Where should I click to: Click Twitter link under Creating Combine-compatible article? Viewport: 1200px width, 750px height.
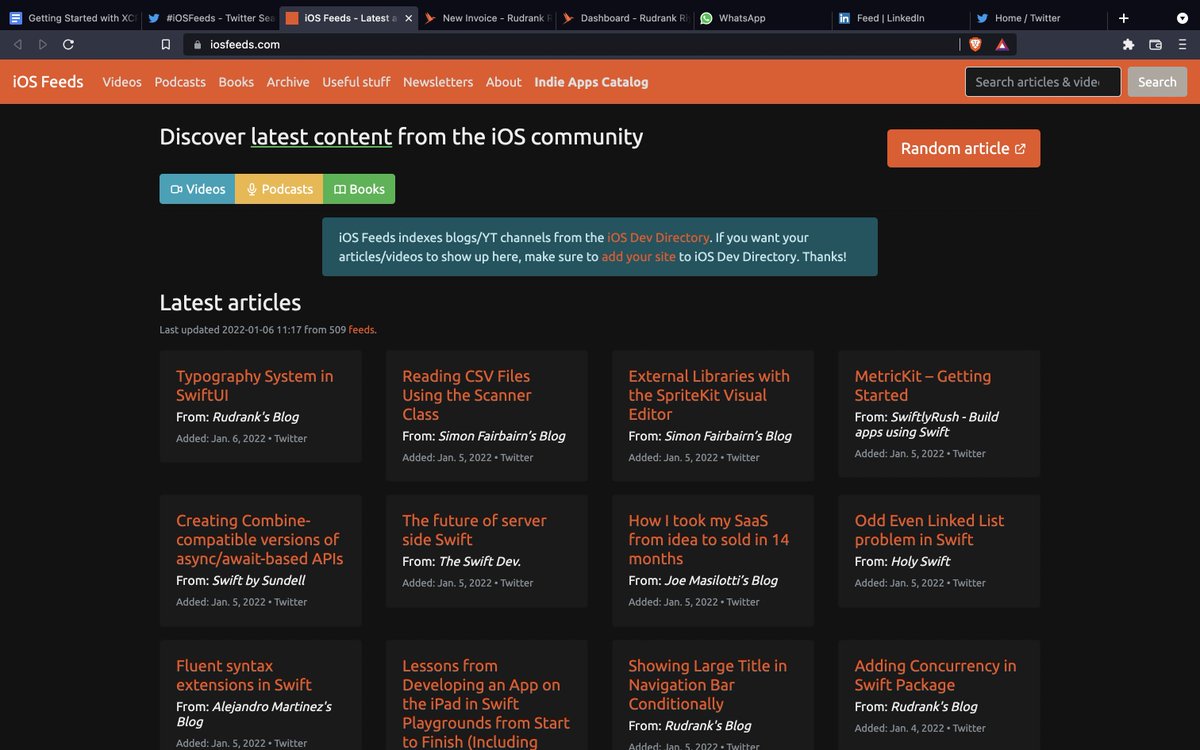tap(291, 602)
